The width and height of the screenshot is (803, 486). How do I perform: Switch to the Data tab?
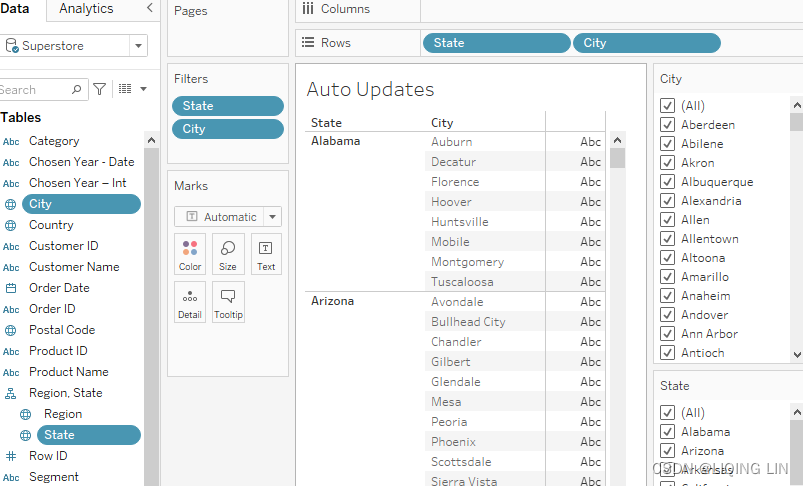[x=15, y=9]
